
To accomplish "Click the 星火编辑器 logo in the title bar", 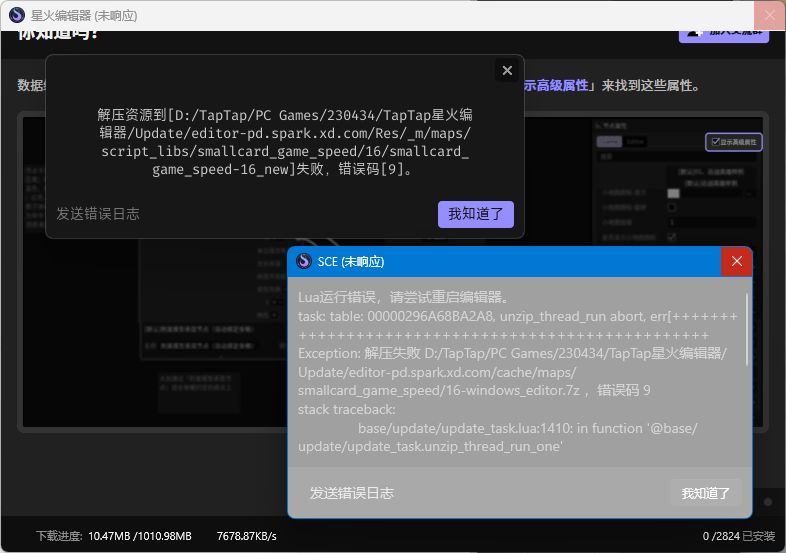I will (x=17, y=15).
